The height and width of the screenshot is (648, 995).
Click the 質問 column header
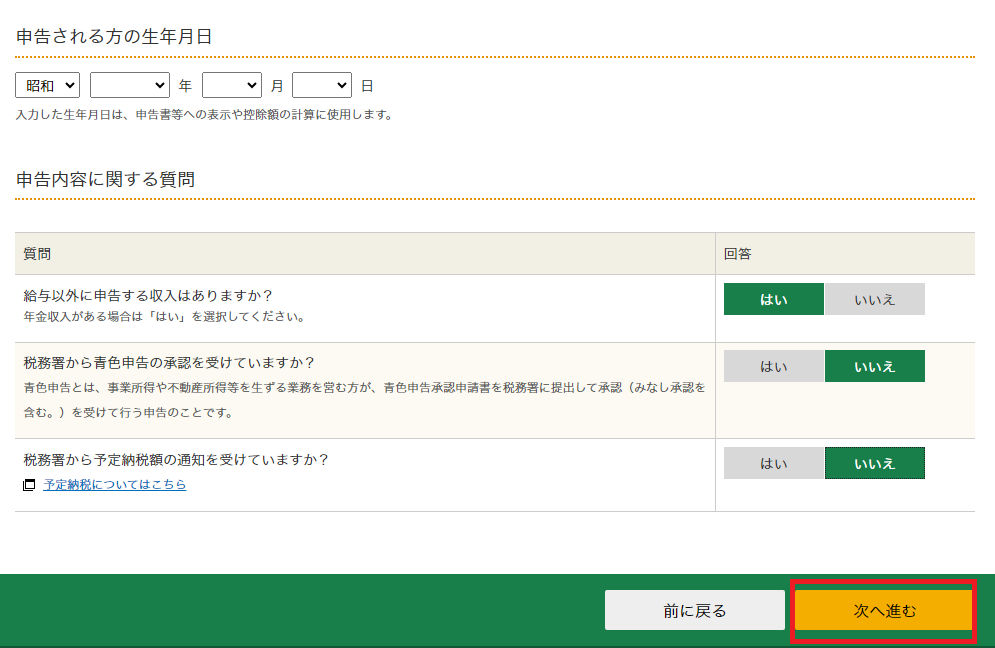(x=37, y=254)
